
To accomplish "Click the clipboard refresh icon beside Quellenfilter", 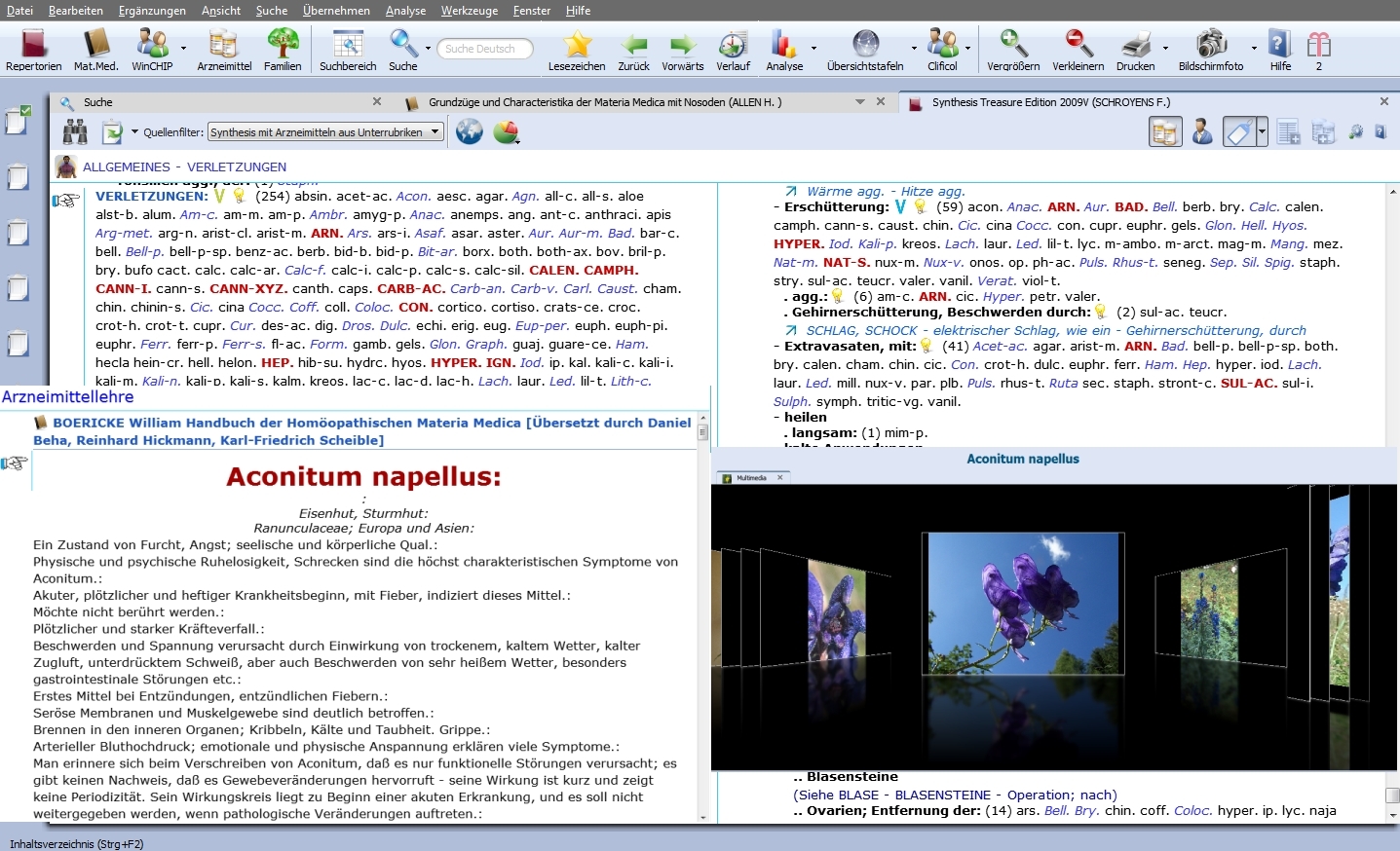I will coord(113,131).
